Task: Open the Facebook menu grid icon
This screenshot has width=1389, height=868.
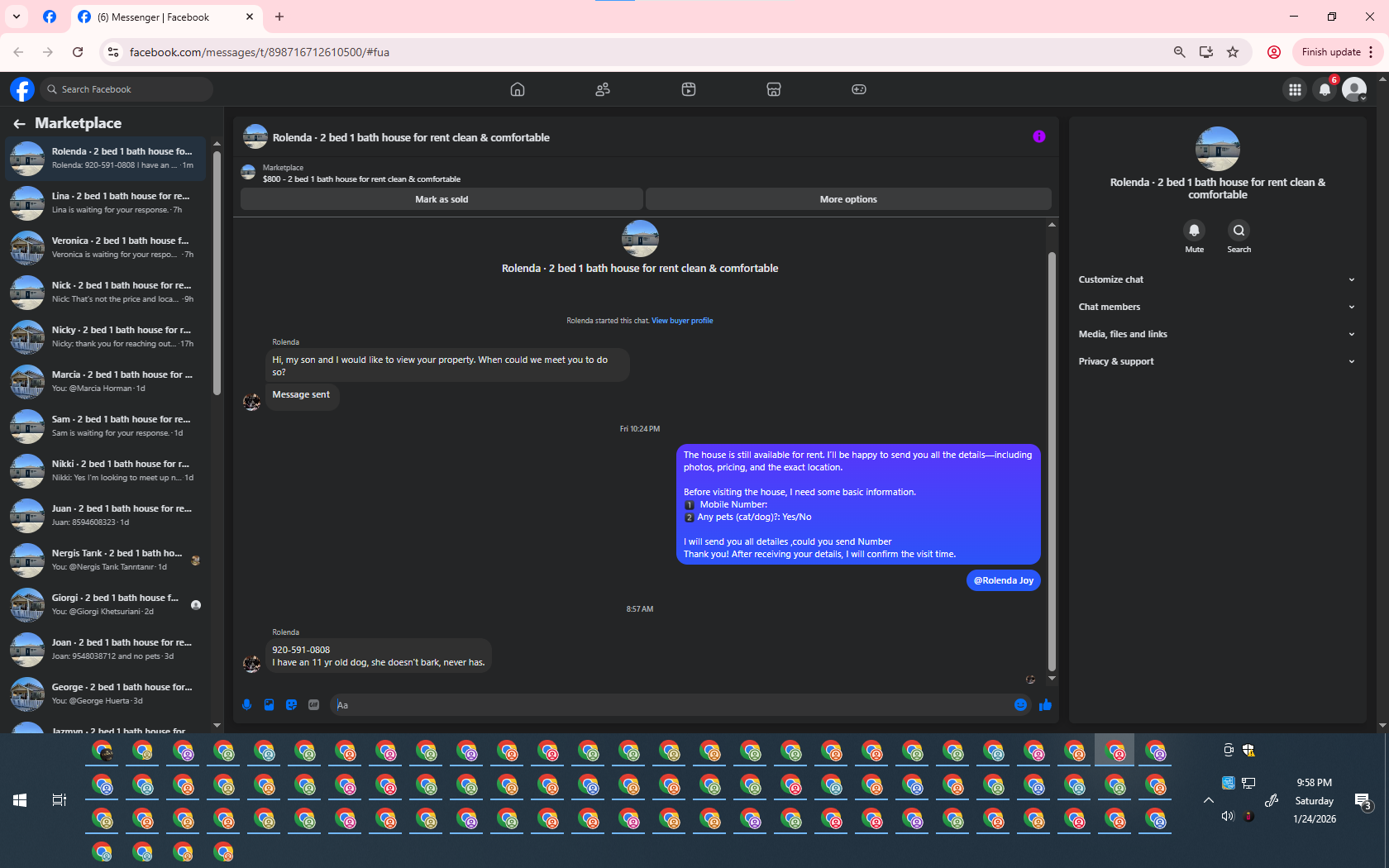Action: [1295, 89]
